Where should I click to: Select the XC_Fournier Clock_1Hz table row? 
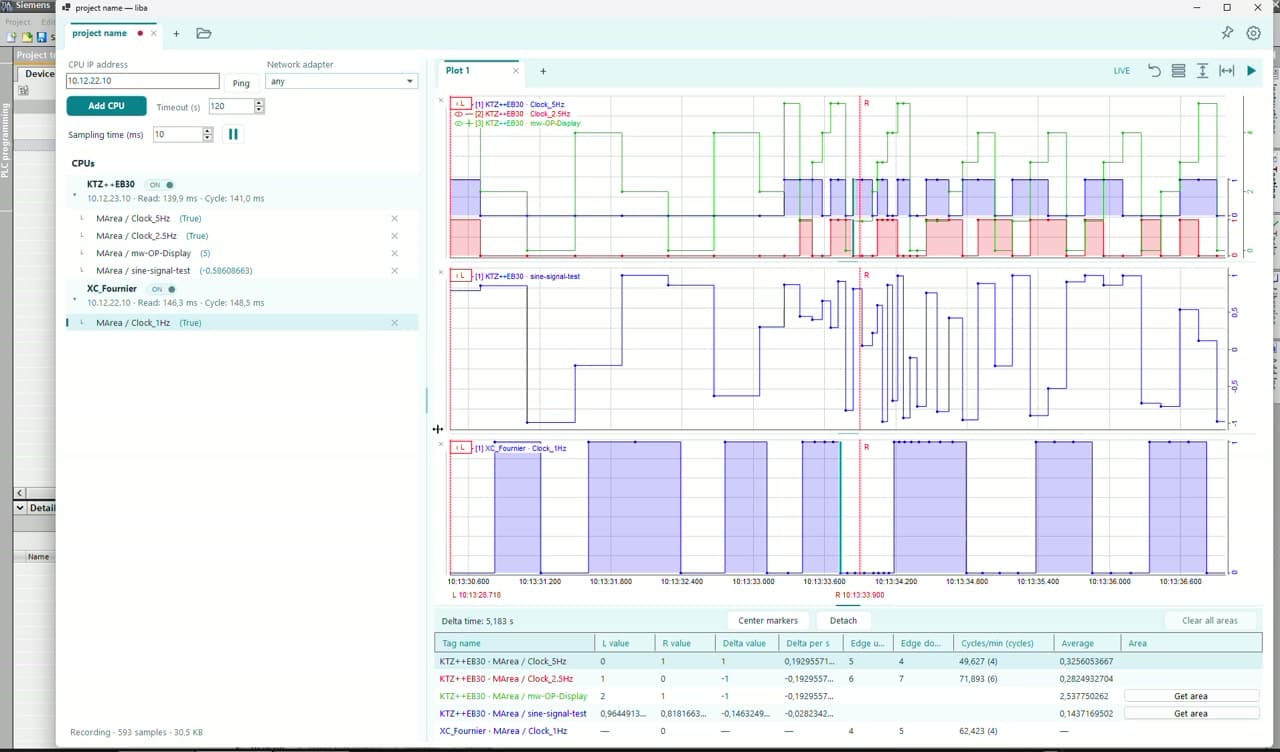coord(848,731)
